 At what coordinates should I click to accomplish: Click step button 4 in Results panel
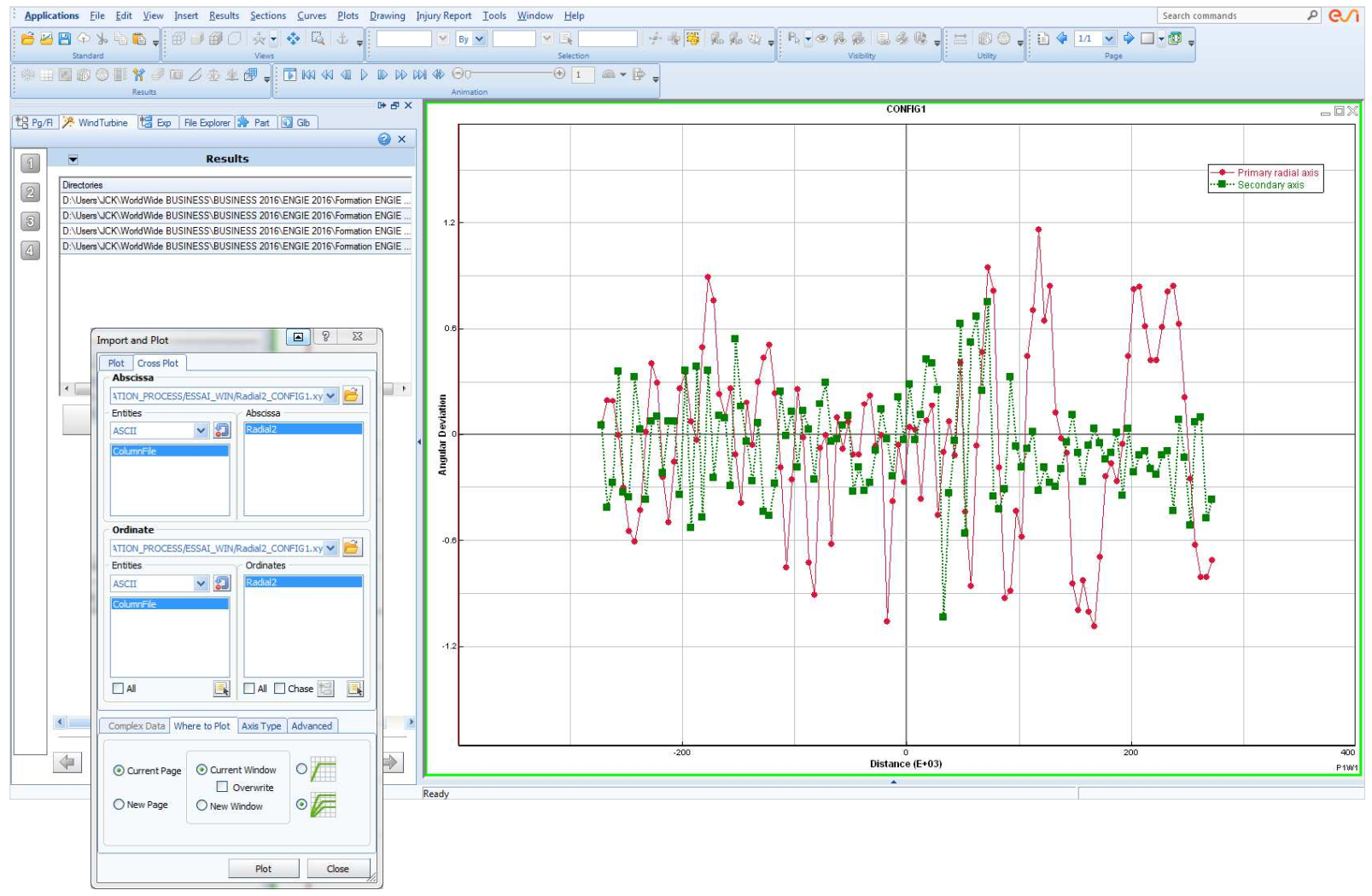[30, 251]
